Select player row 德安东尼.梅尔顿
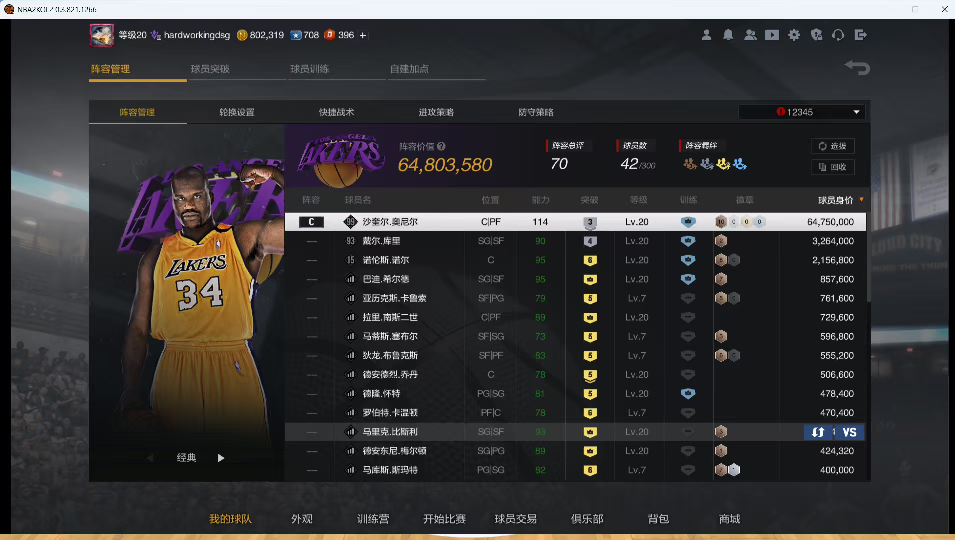Screen dimensions: 955x540 [575, 451]
